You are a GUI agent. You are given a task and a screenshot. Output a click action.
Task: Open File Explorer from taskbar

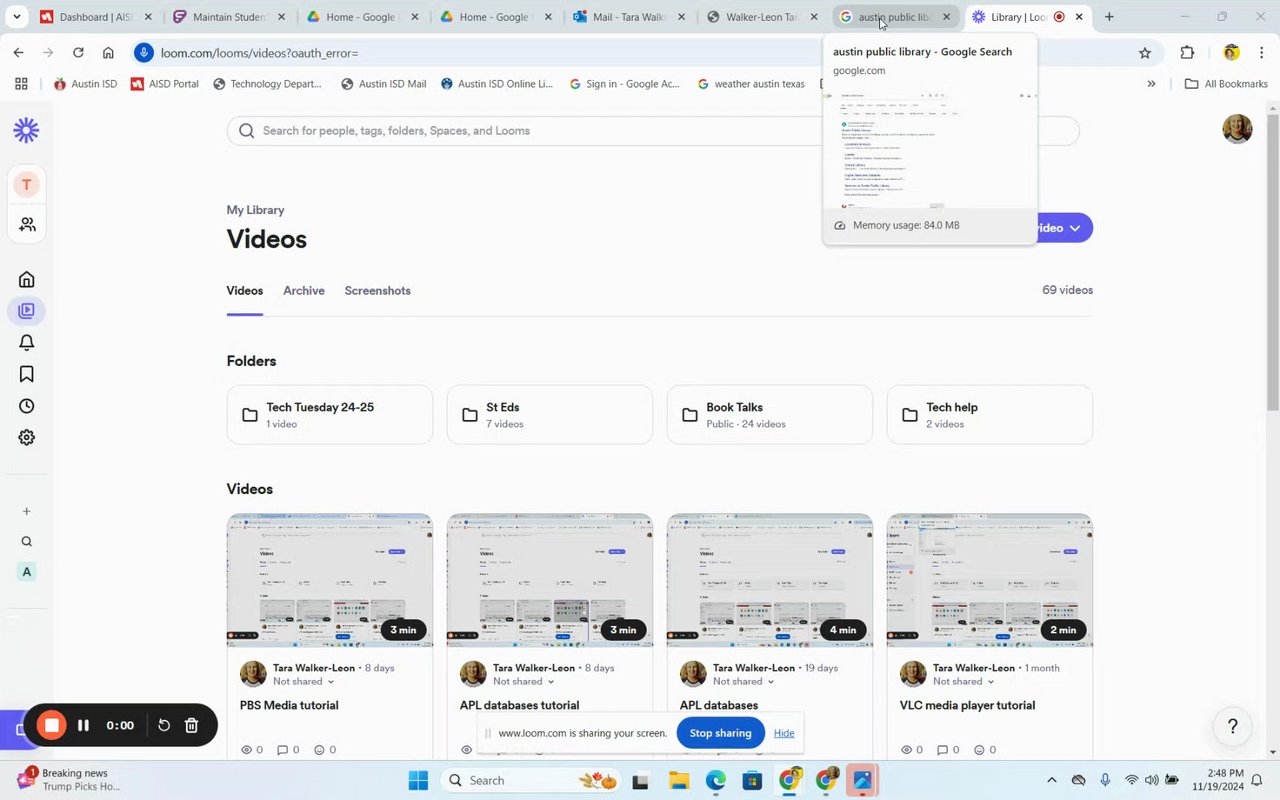tap(679, 780)
